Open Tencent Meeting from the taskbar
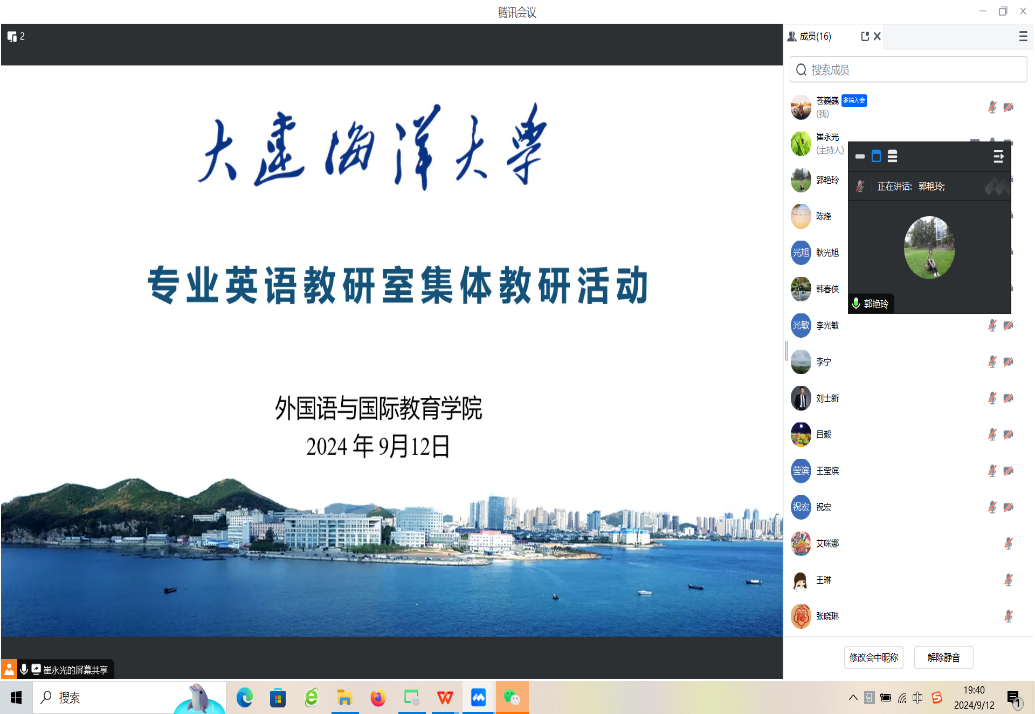 click(x=478, y=697)
